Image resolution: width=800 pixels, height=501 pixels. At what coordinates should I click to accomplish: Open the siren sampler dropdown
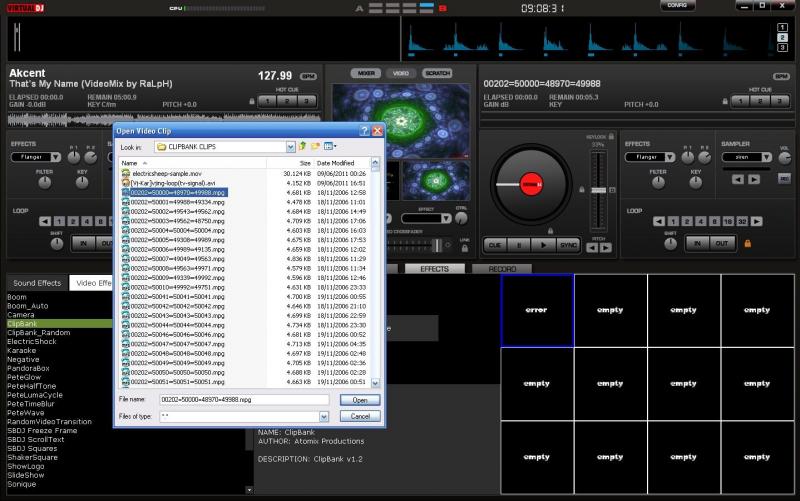(766, 157)
